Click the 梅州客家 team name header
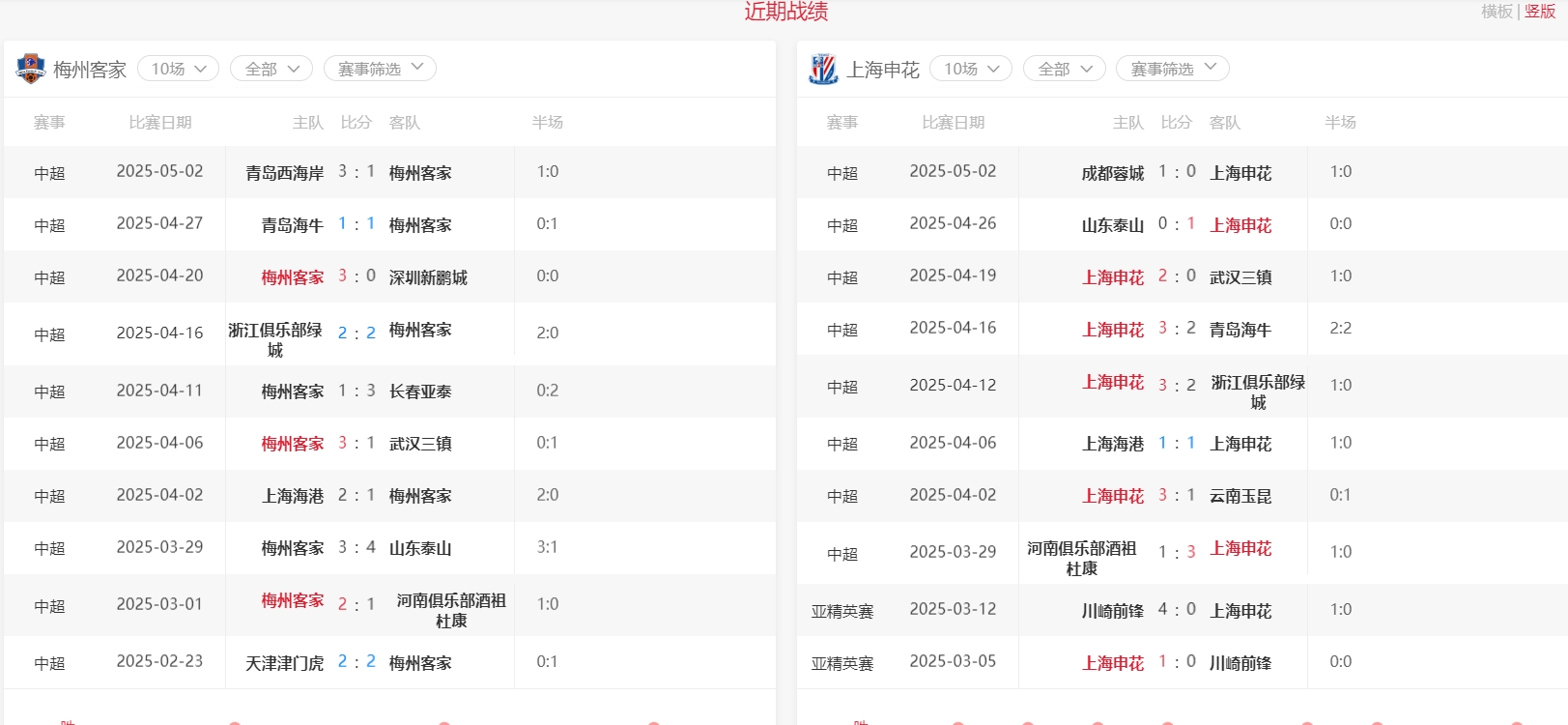The image size is (1568, 725). click(90, 70)
